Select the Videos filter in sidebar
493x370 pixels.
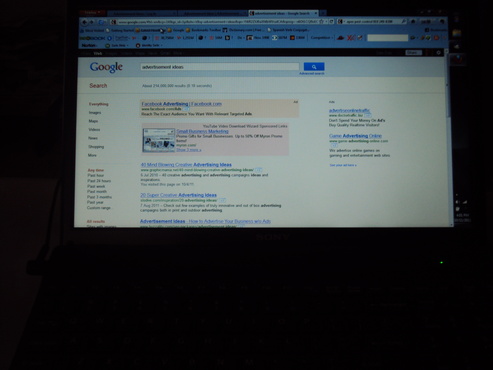pyautogui.click(x=94, y=130)
